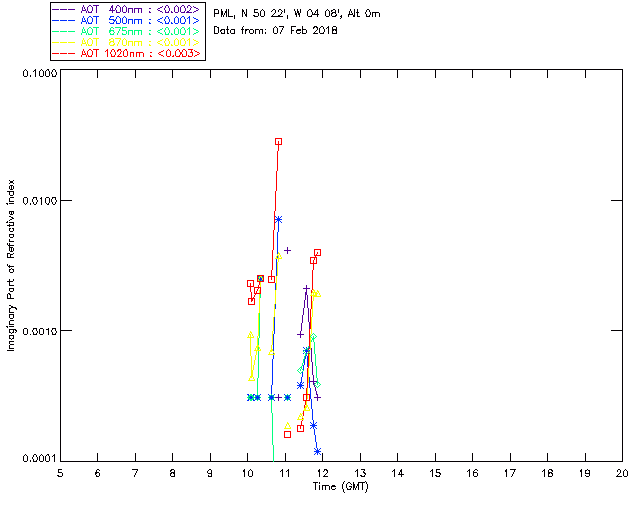640x512 pixels.
Task: Click the AOT 870nm legend entry
Action: pos(128,42)
